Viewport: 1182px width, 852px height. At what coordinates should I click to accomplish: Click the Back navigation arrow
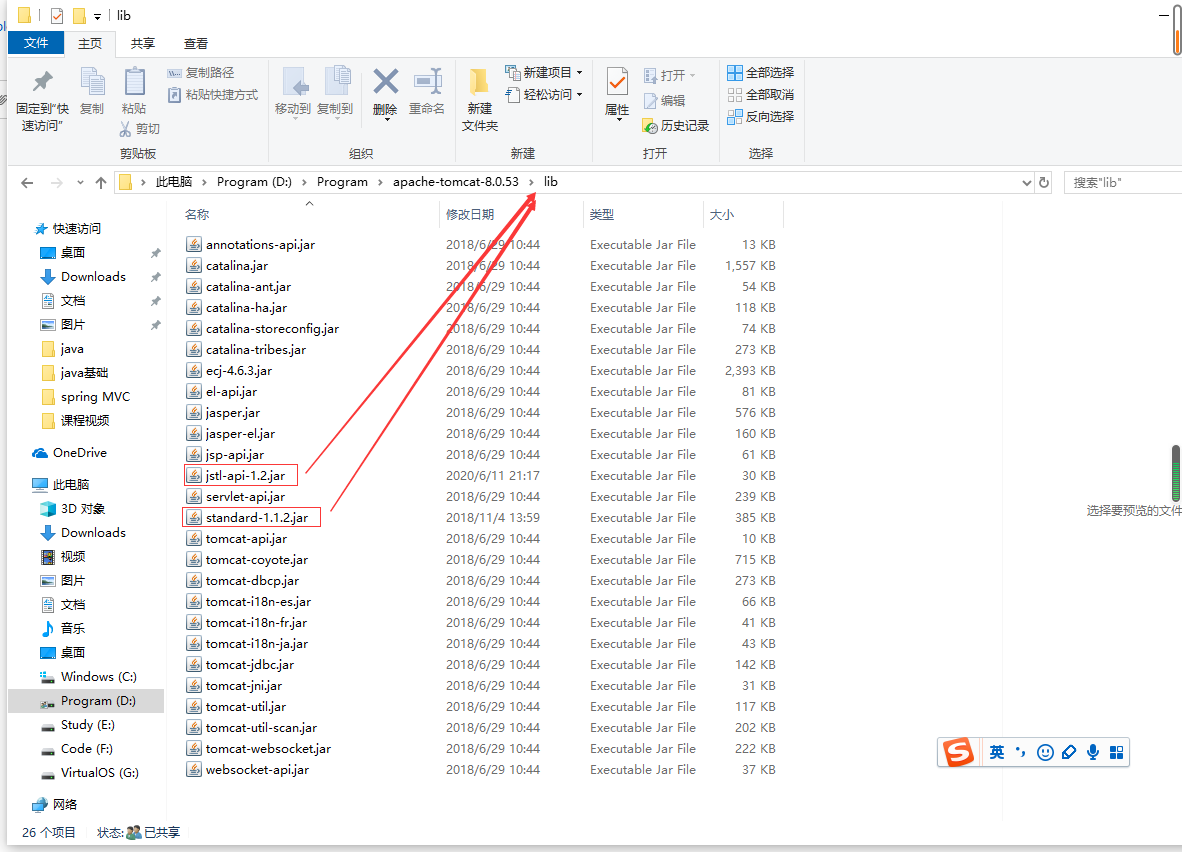[x=27, y=182]
